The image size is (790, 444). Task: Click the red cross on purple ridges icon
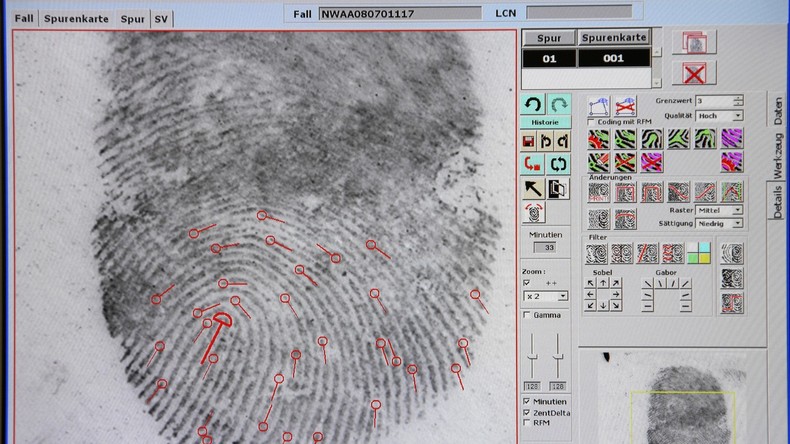(651, 162)
